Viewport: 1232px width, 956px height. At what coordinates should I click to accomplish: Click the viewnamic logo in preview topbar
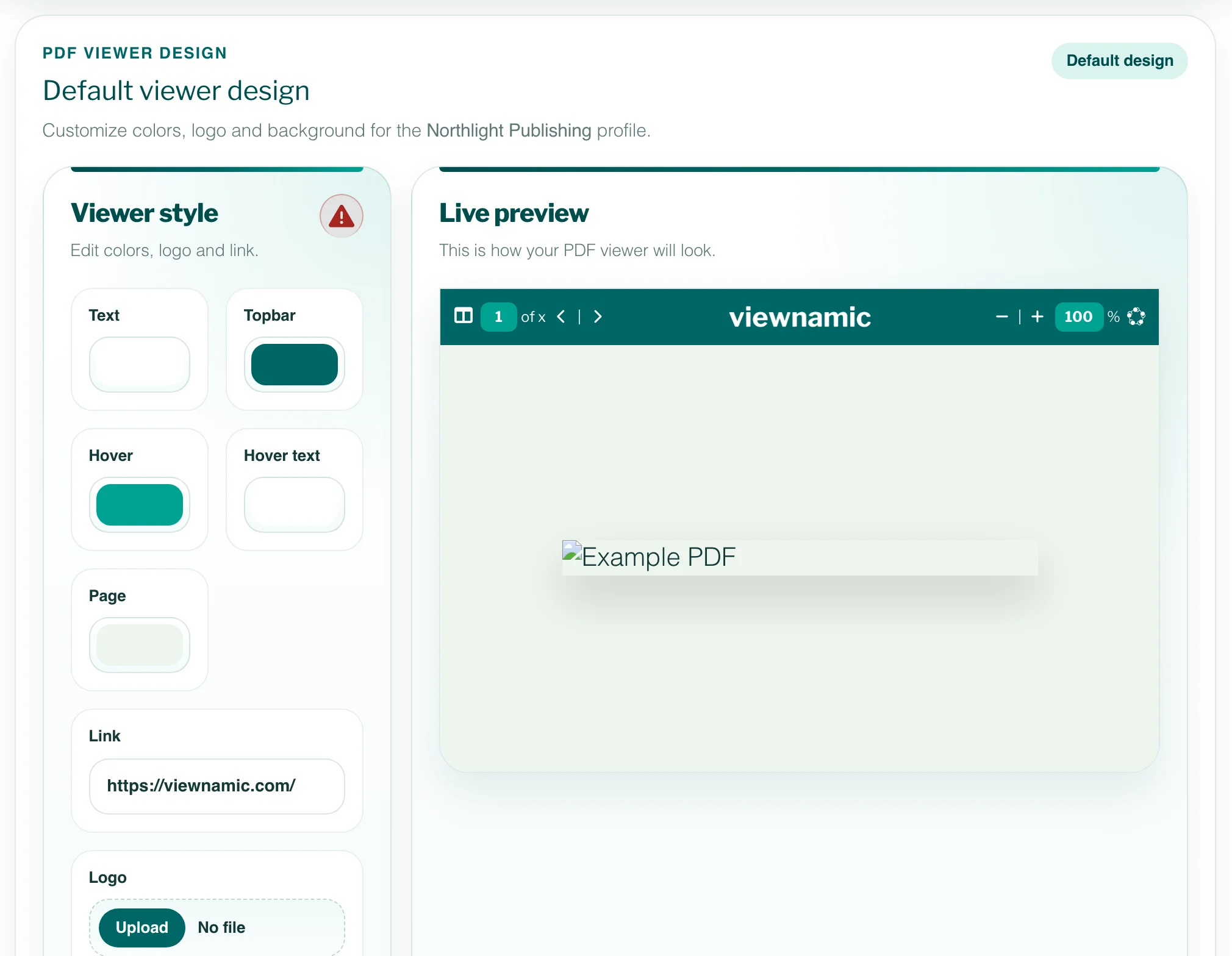point(800,317)
